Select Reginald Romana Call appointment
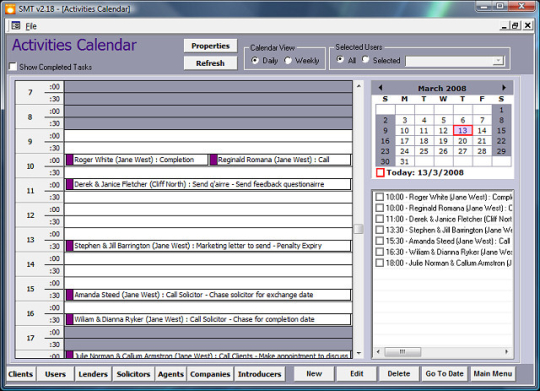Screen dimensions: 540x391 [x=280, y=160]
